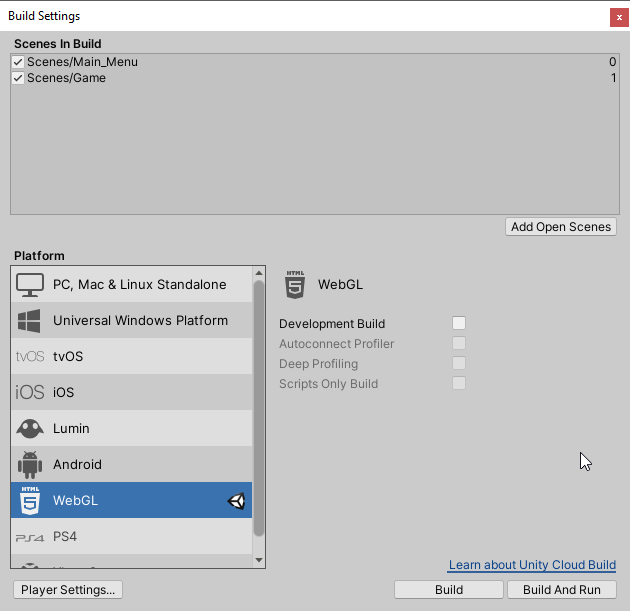Click Build And Run button
The width and height of the screenshot is (630, 611).
pyautogui.click(x=562, y=590)
